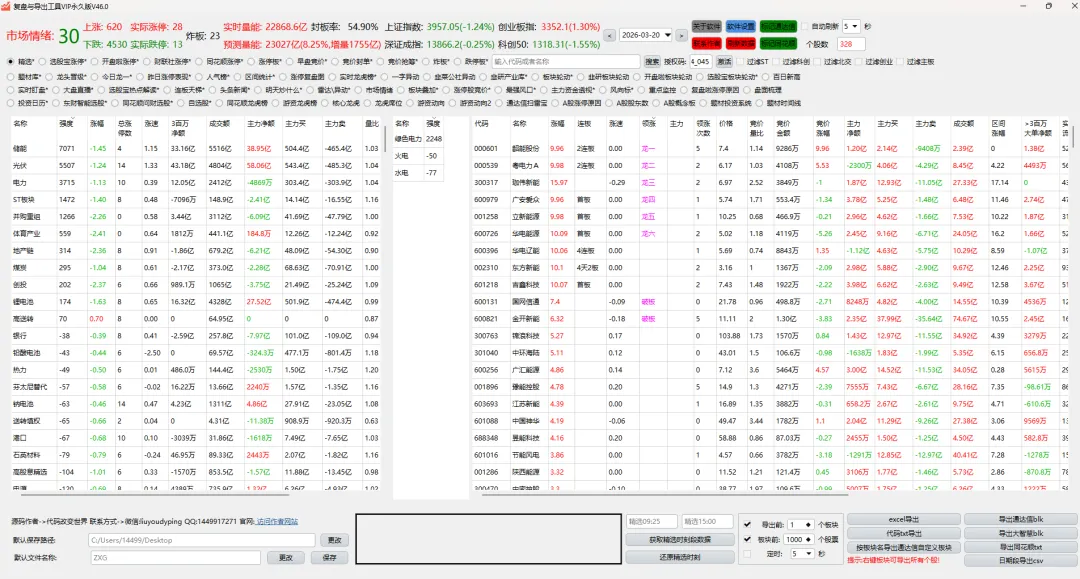
Task: Select the 开盘啦涨停 radio option
Action: coord(94,62)
